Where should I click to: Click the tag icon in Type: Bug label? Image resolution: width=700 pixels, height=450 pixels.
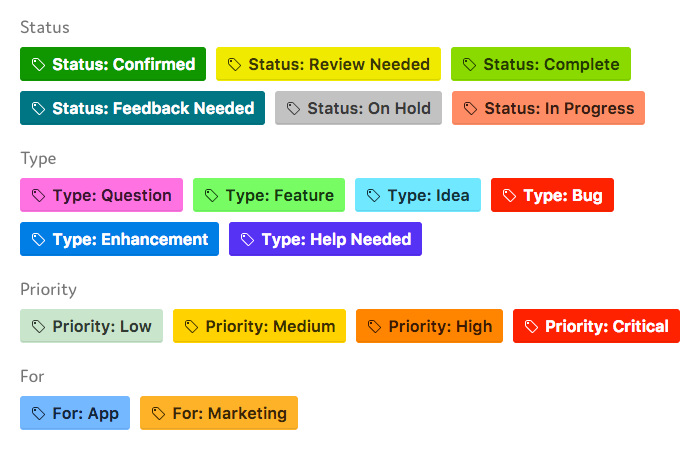(509, 195)
